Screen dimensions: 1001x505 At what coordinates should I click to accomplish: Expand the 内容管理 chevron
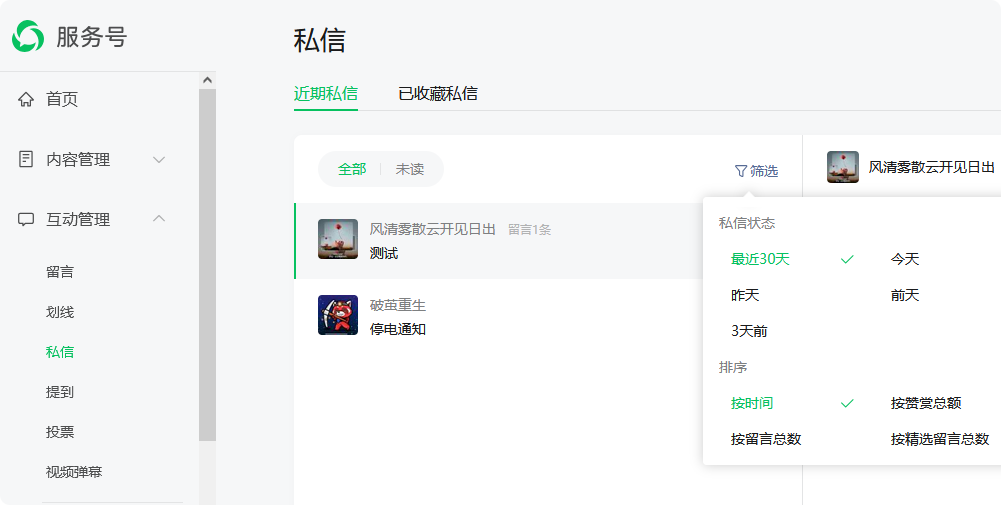160,160
